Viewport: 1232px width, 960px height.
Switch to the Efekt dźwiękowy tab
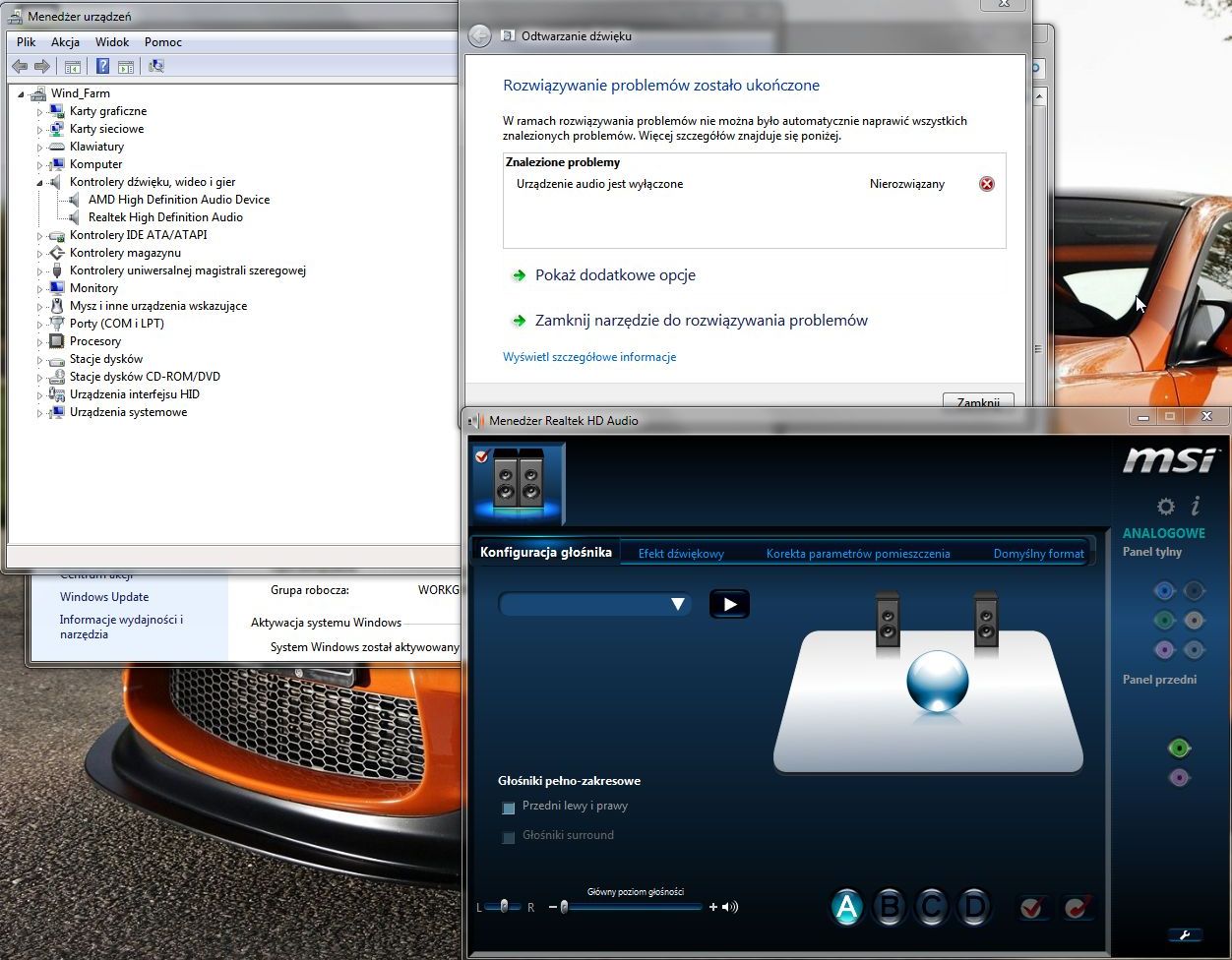[x=680, y=553]
